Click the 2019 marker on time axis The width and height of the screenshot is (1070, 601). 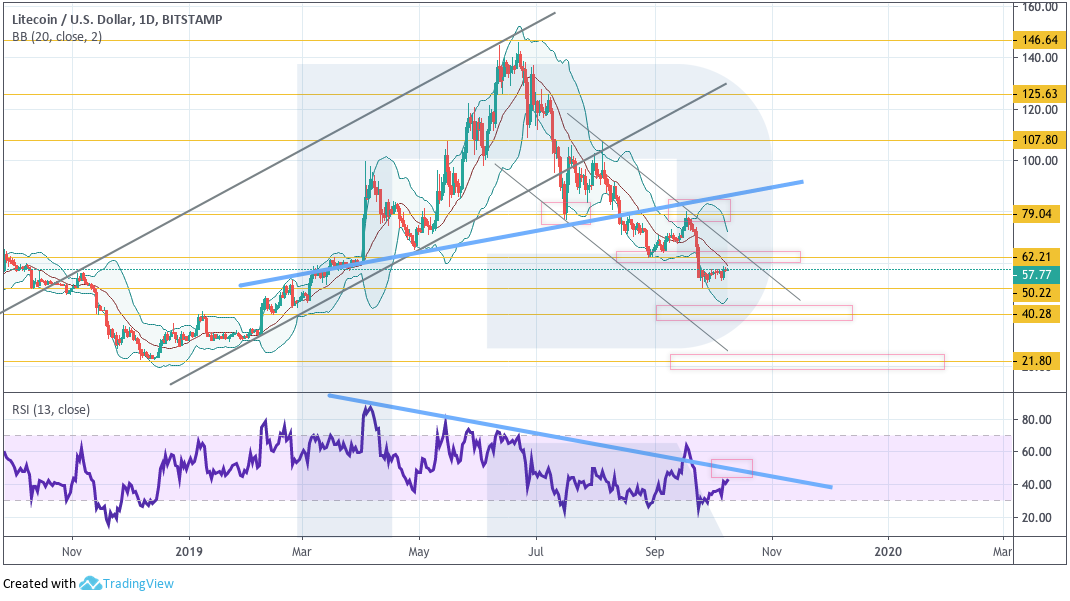pyautogui.click(x=189, y=550)
